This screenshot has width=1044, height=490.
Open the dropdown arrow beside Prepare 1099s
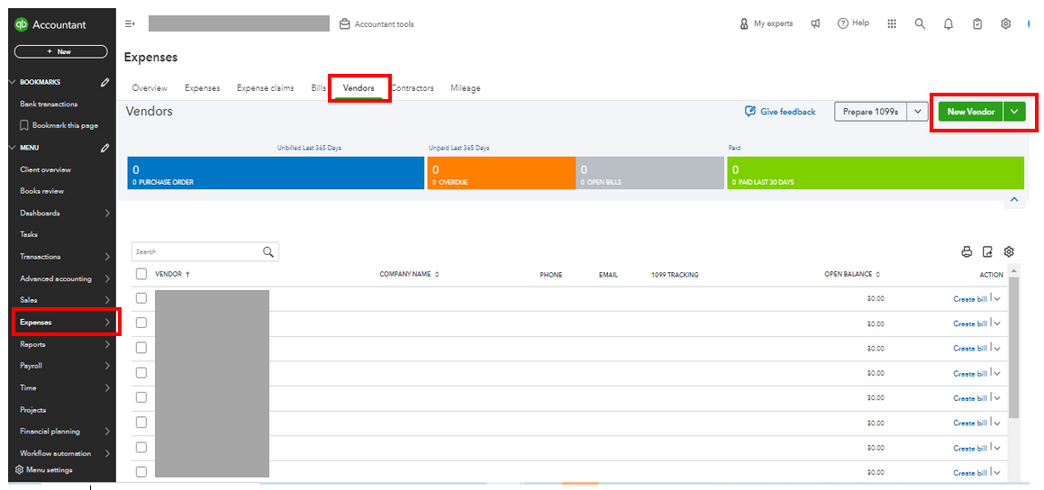[x=917, y=112]
